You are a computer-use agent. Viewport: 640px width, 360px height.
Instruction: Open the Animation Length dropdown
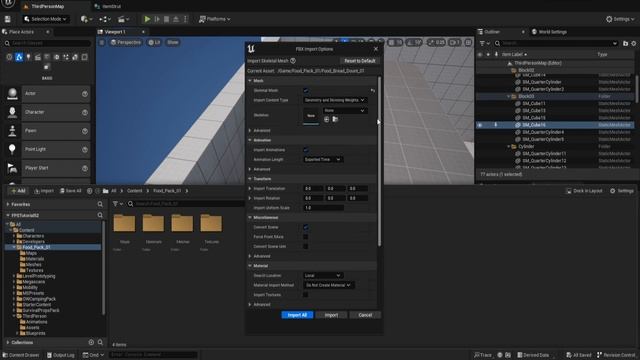pos(322,160)
